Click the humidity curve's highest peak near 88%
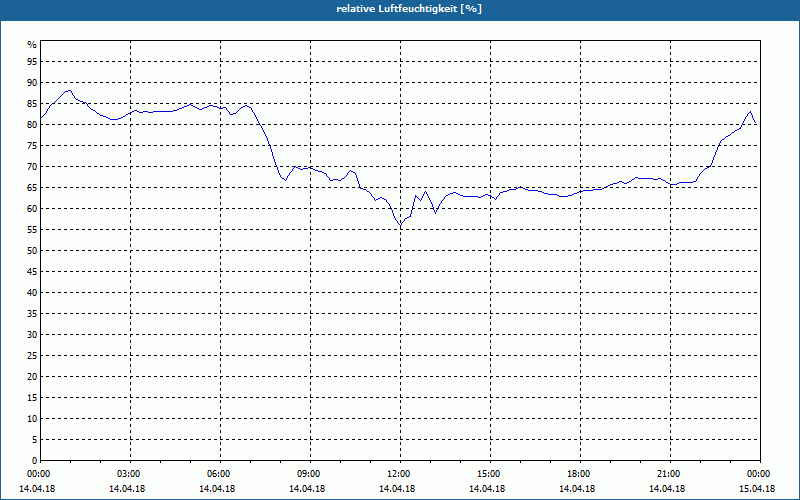Image resolution: width=800 pixels, height=500 pixels. [x=69, y=90]
